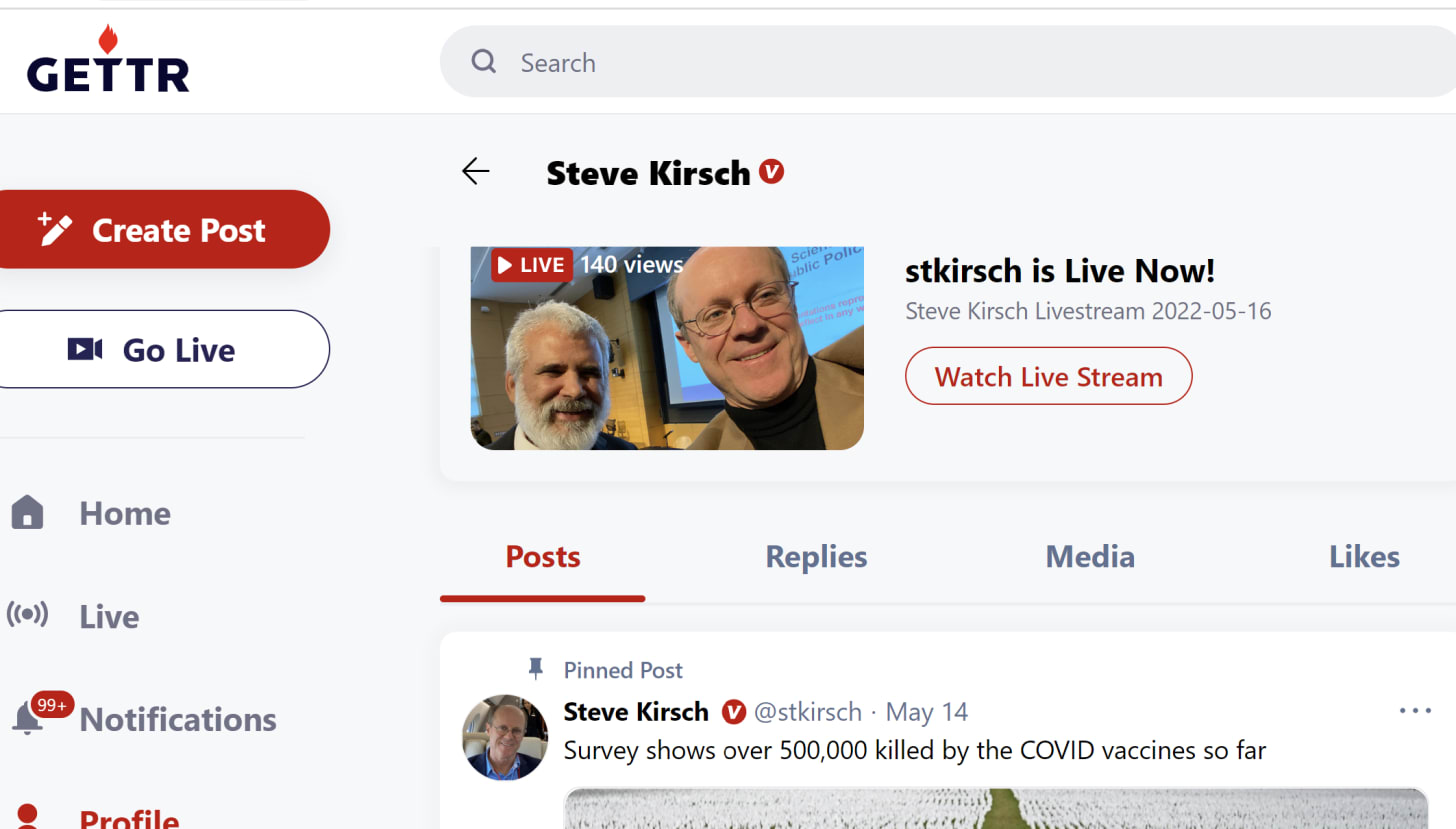
Task: Open the live stream video thumbnail
Action: [x=667, y=349]
